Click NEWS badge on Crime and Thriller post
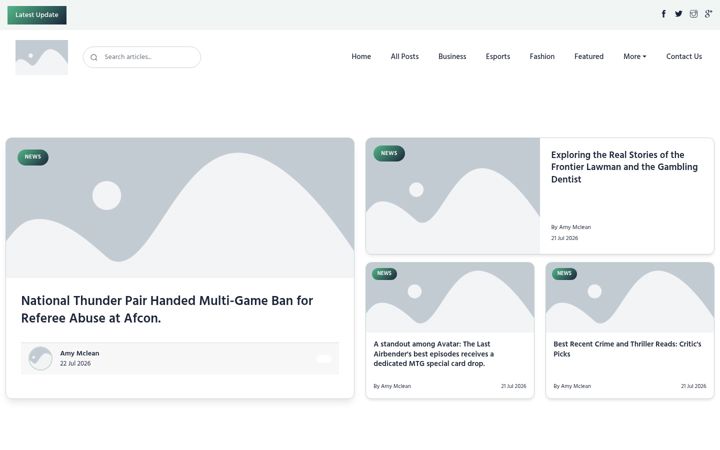 [x=564, y=273]
